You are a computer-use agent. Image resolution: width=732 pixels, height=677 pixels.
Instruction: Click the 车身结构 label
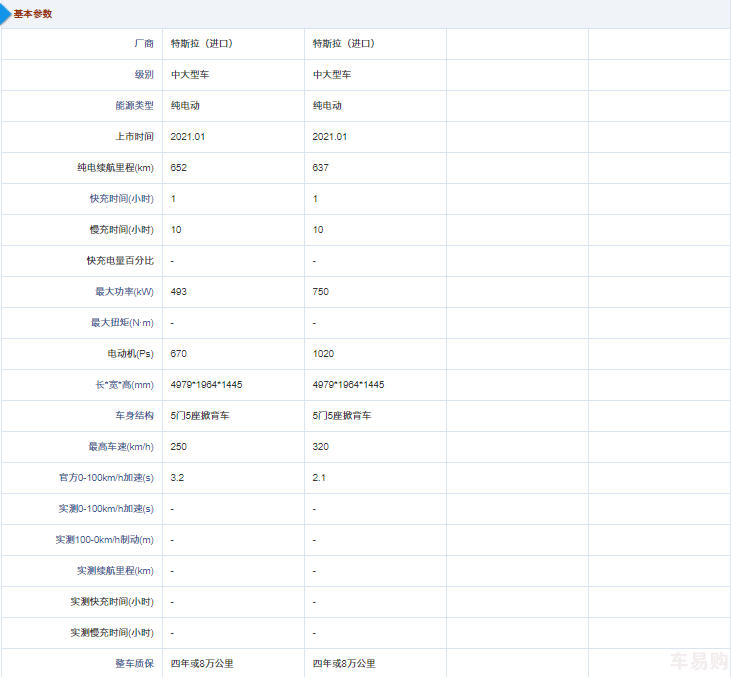(x=134, y=416)
